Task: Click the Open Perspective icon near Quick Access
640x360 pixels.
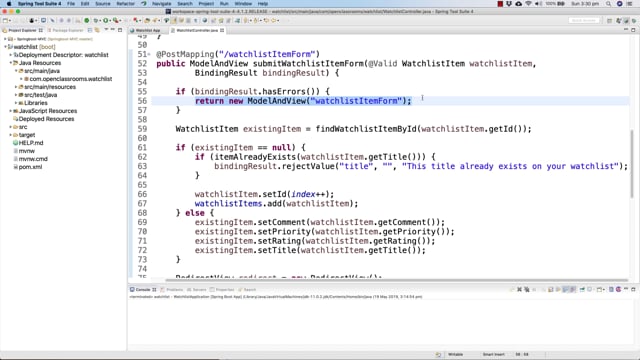Action: (x=609, y=20)
